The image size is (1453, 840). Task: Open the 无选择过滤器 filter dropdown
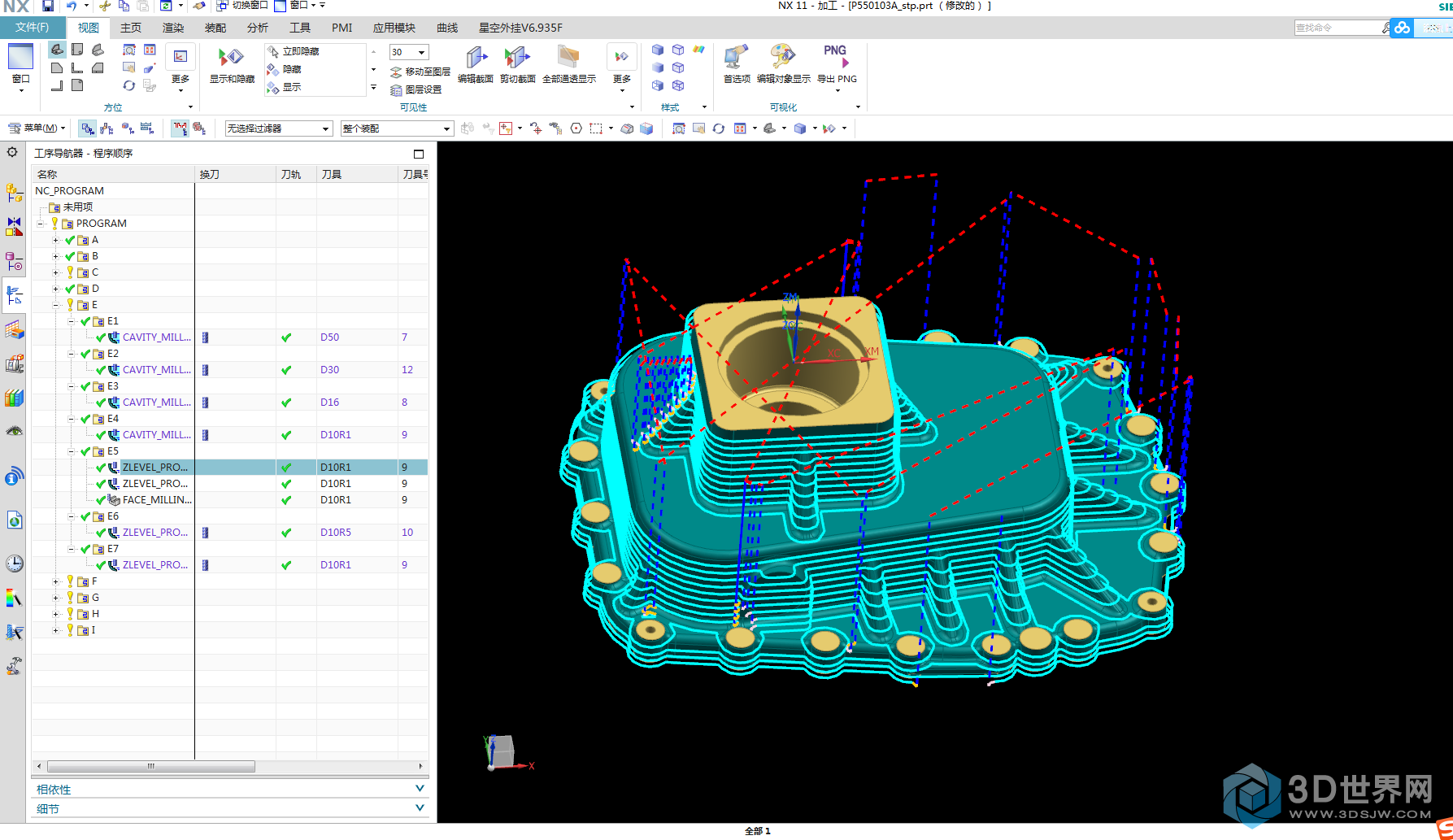point(279,128)
